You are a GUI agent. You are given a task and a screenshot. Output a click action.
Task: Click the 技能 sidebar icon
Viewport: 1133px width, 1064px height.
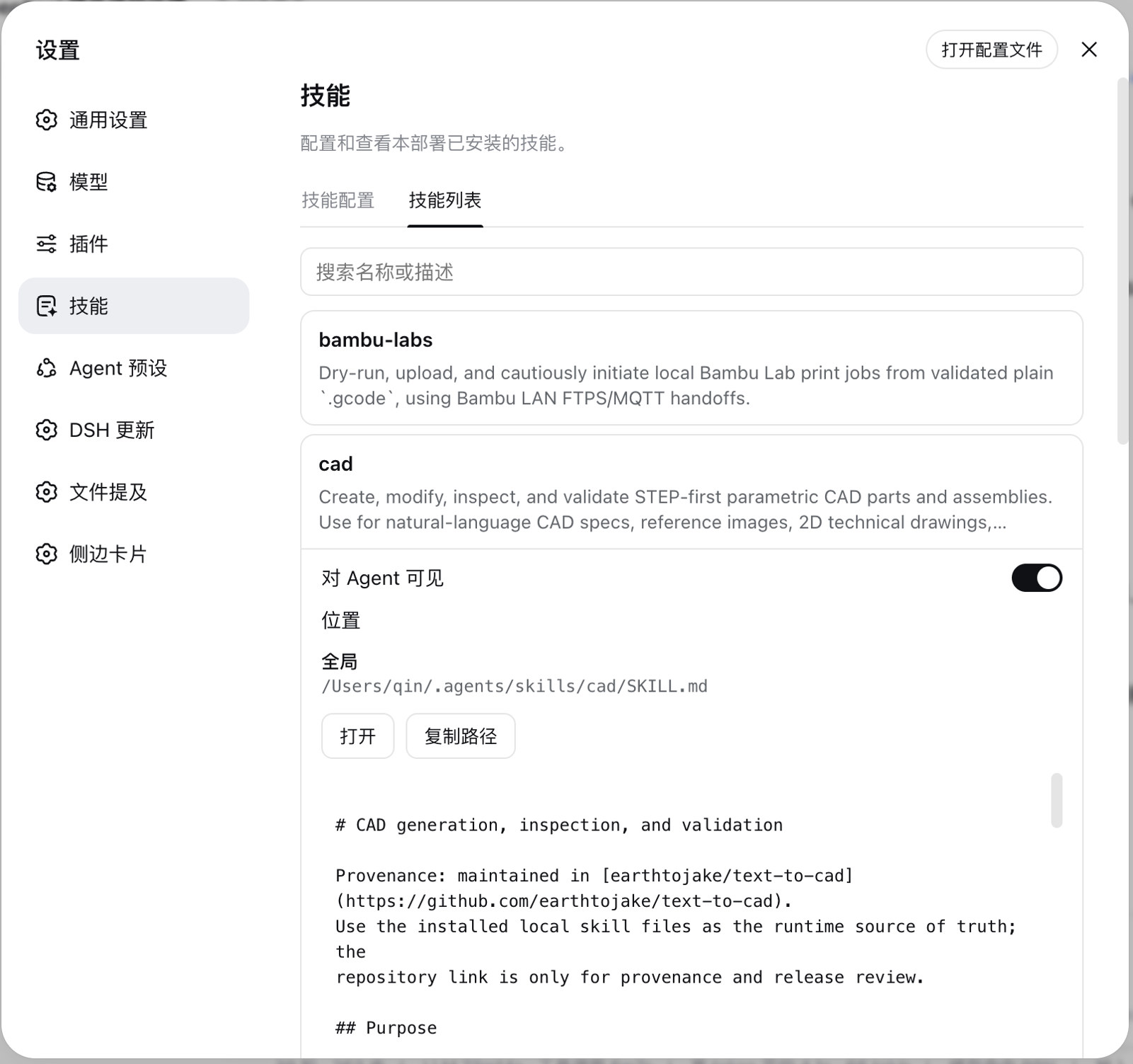point(46,306)
